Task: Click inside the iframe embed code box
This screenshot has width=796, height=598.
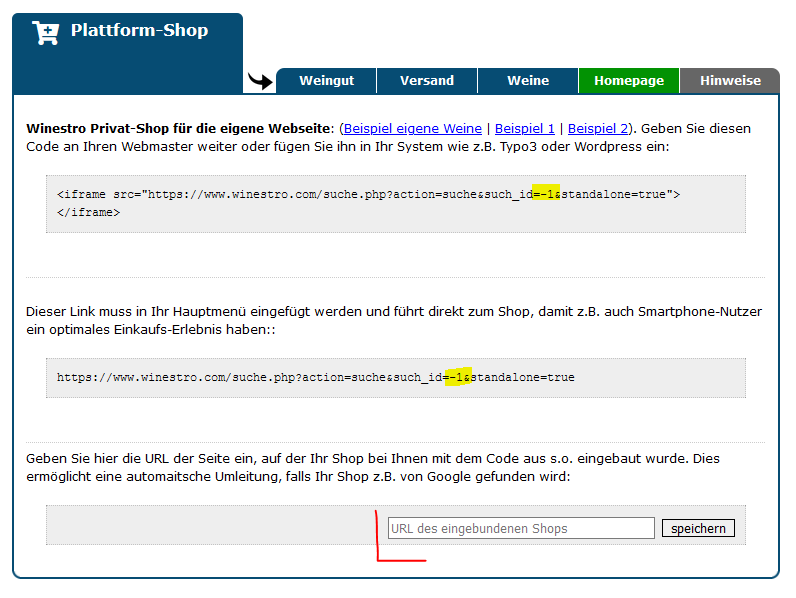Action: pos(395,204)
